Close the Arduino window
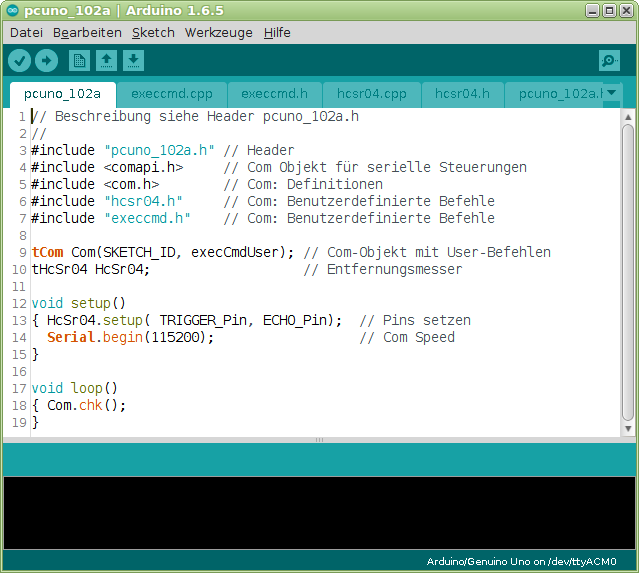Viewport: 639px width, 573px height. pos(626,10)
